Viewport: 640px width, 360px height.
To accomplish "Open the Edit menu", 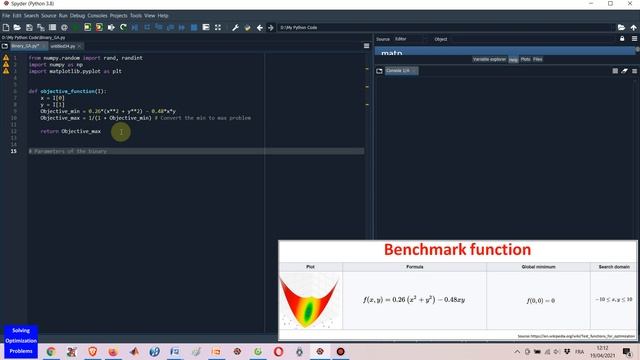I will pyautogui.click(x=16, y=16).
